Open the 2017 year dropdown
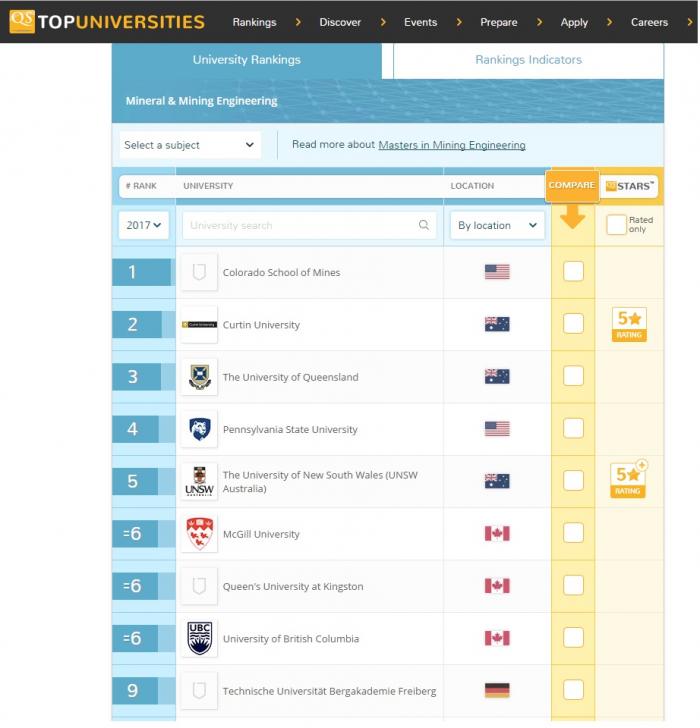This screenshot has width=700, height=728. coord(143,225)
